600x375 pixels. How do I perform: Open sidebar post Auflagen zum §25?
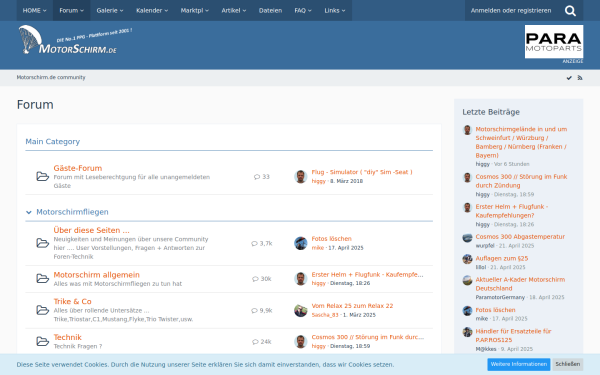[x=502, y=258]
